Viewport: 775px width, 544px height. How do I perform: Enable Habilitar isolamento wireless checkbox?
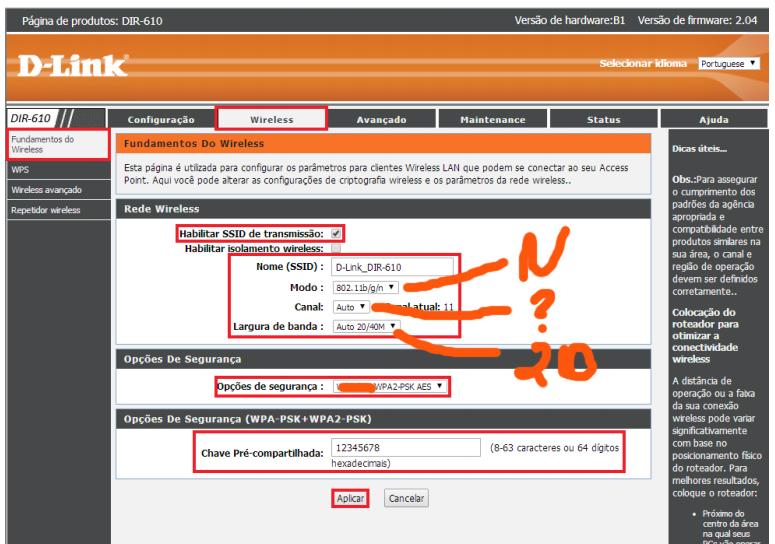(336, 248)
